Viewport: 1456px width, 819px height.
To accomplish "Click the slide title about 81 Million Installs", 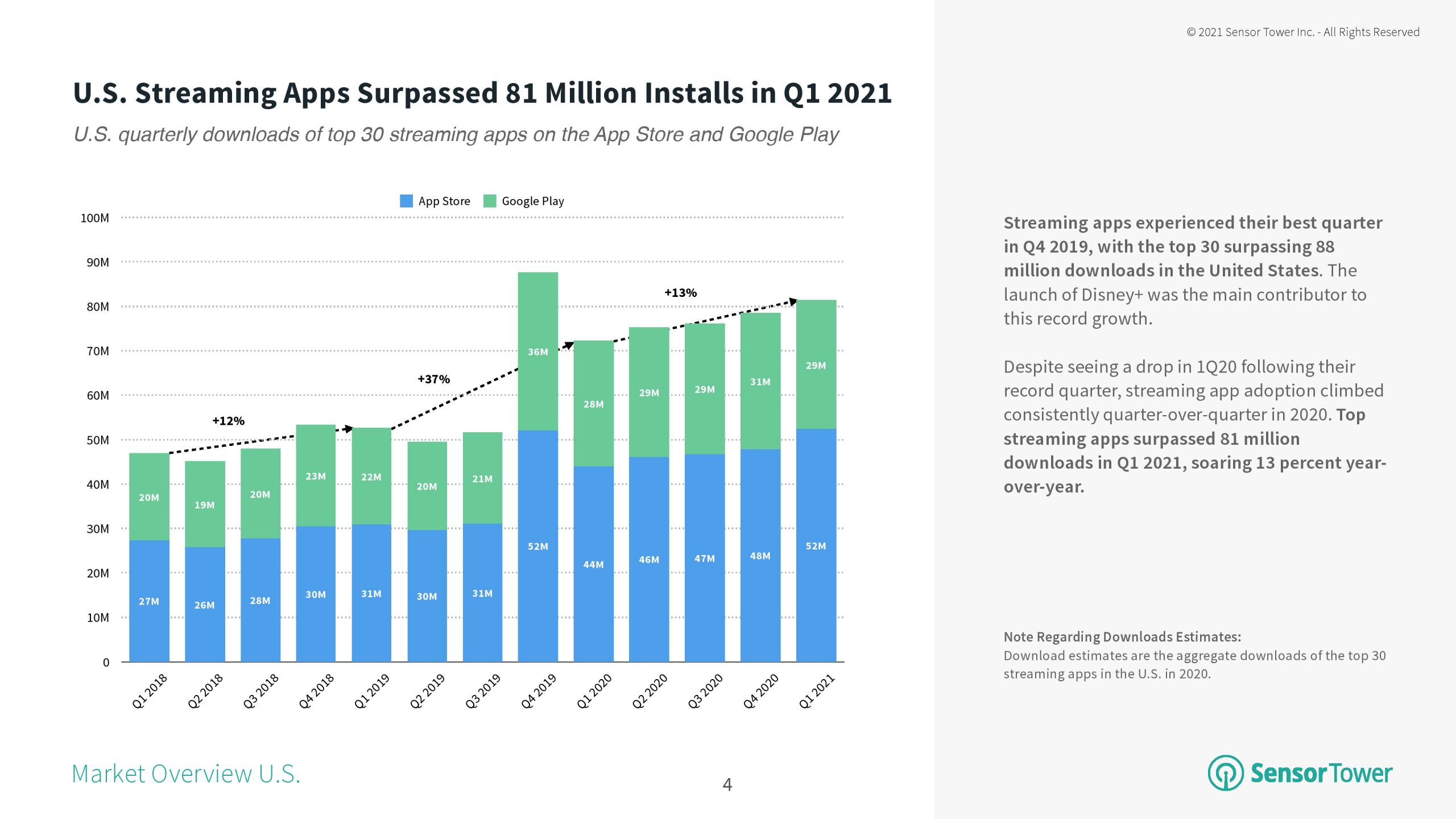I will (482, 93).
